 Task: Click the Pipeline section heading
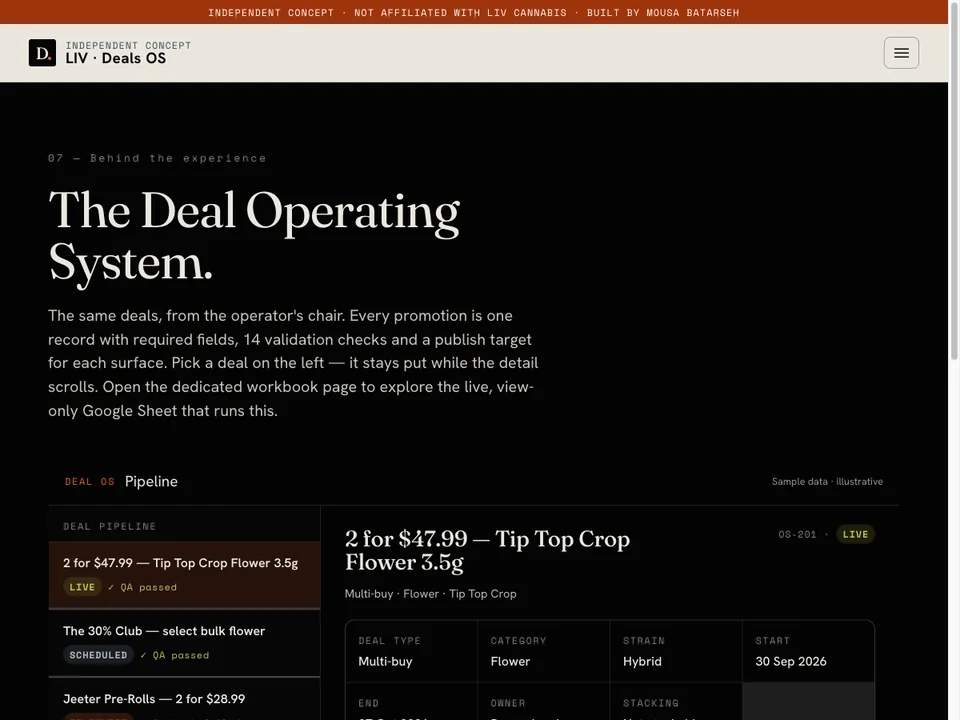[x=151, y=481]
